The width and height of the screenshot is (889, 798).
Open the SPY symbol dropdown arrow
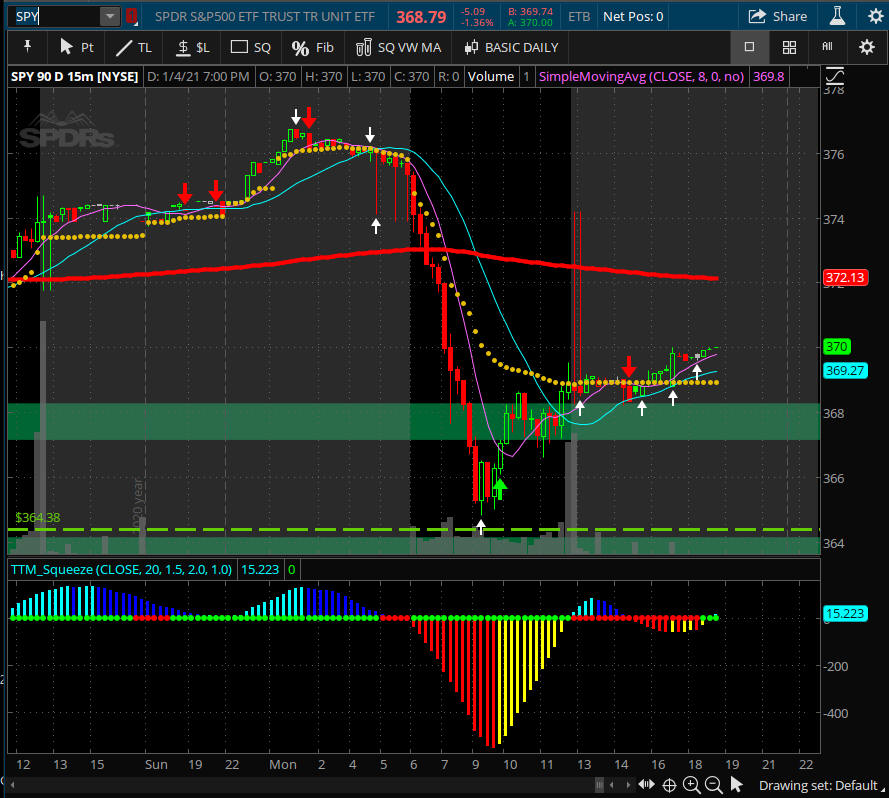click(109, 16)
